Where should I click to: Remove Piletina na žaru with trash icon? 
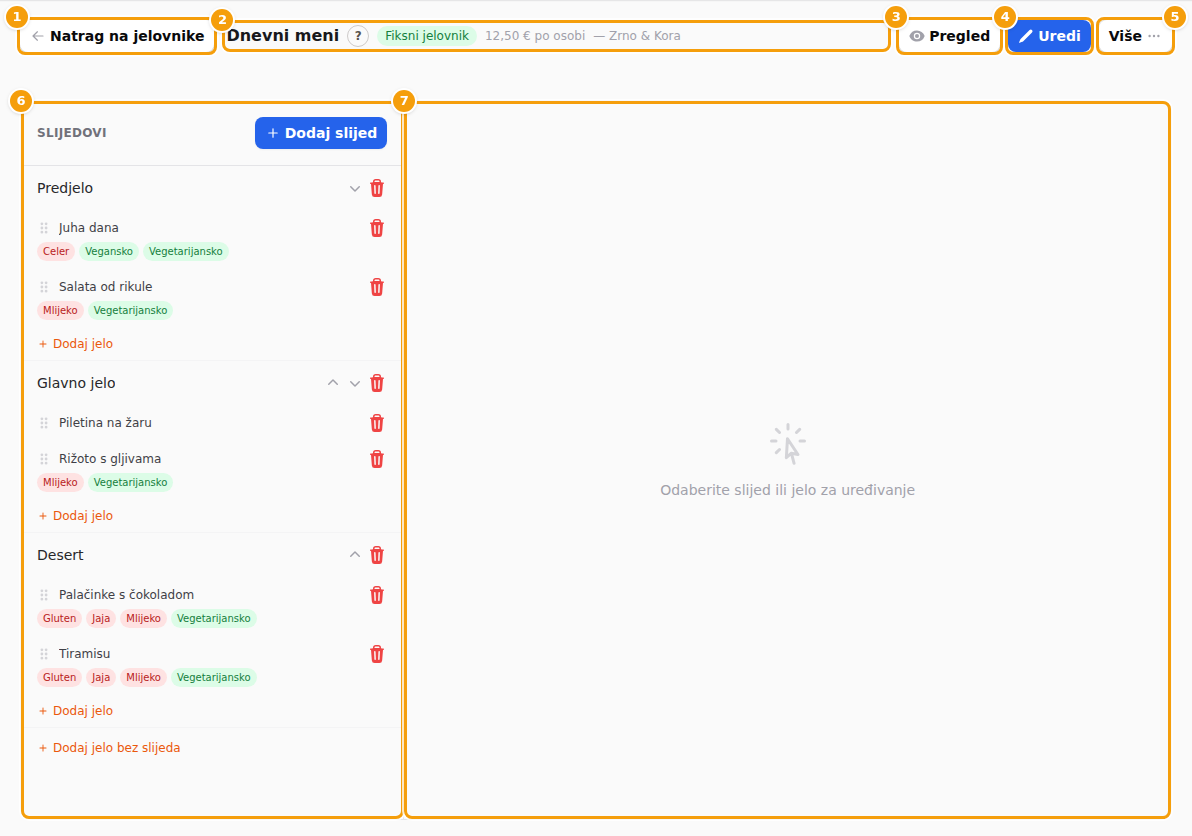pyautogui.click(x=376, y=423)
